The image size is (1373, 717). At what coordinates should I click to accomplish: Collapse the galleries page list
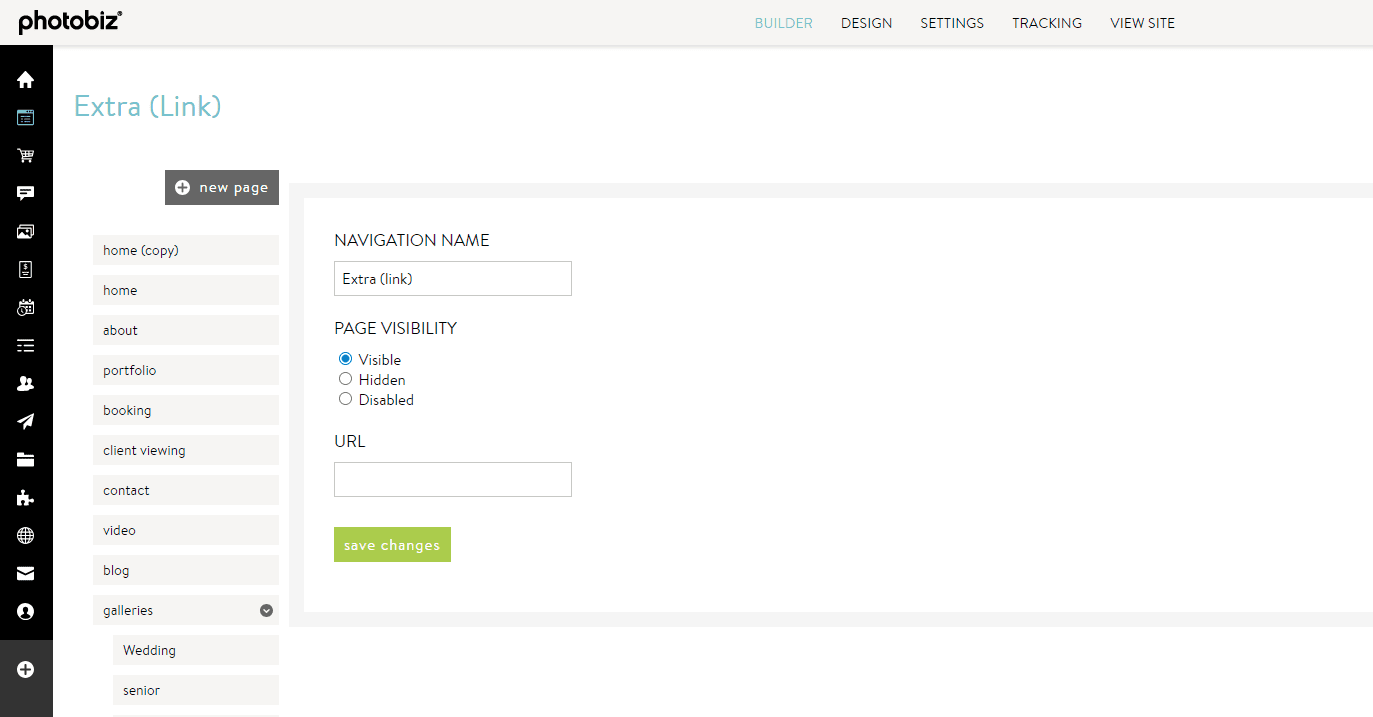(x=266, y=609)
